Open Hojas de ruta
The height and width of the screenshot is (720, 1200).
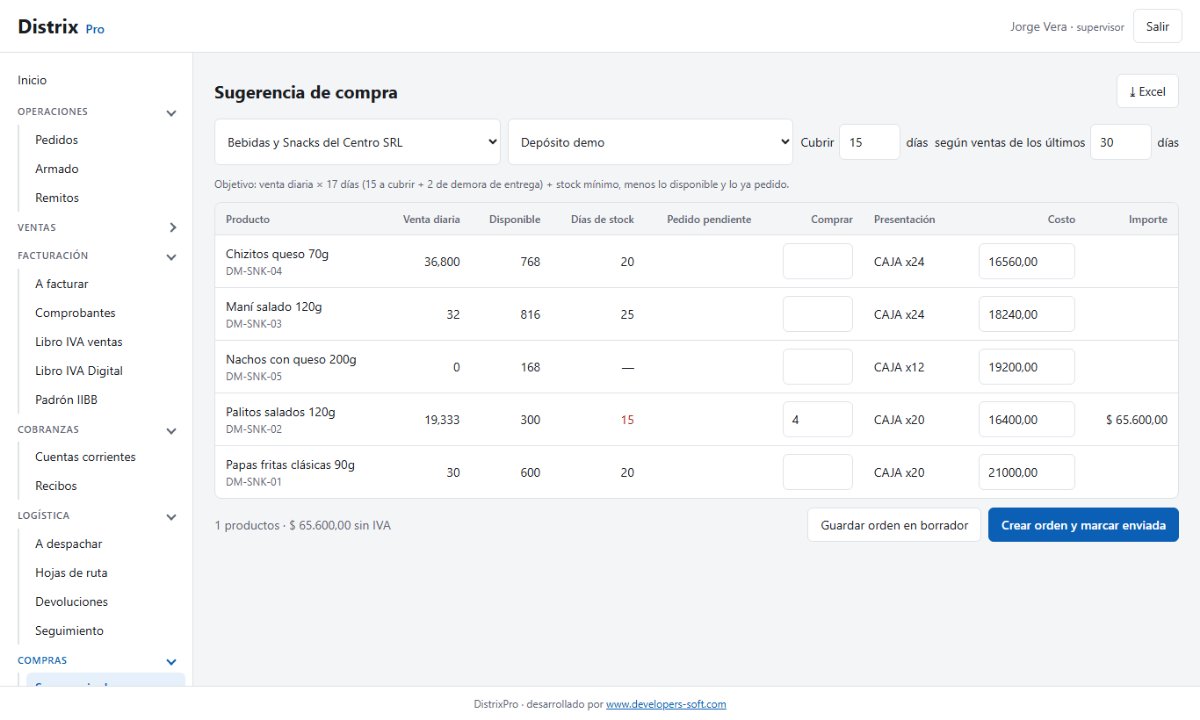pyautogui.click(x=71, y=573)
